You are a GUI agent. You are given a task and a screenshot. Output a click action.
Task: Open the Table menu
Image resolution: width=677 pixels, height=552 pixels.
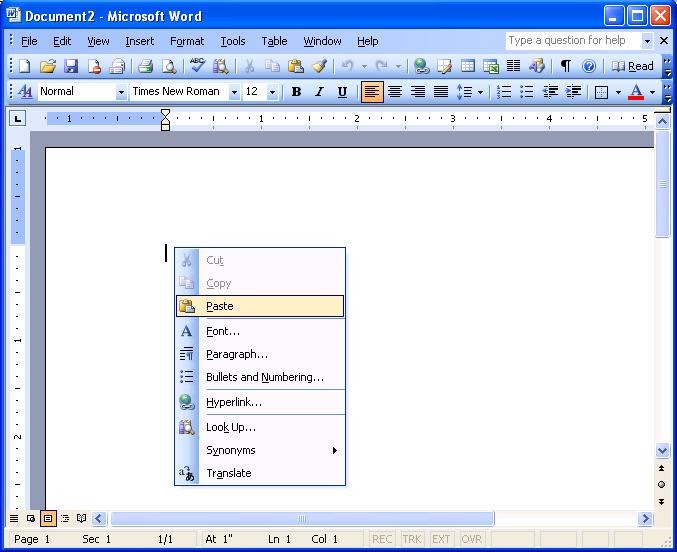[274, 41]
